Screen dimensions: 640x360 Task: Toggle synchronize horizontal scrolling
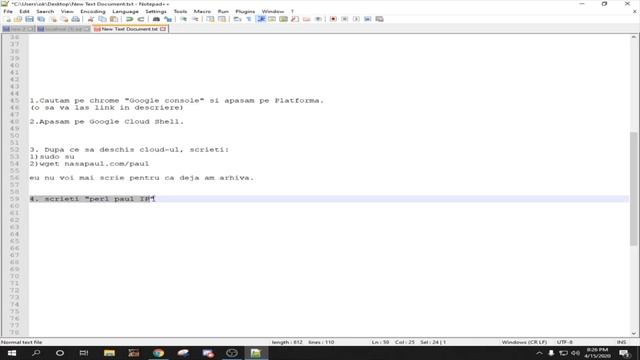222,19
